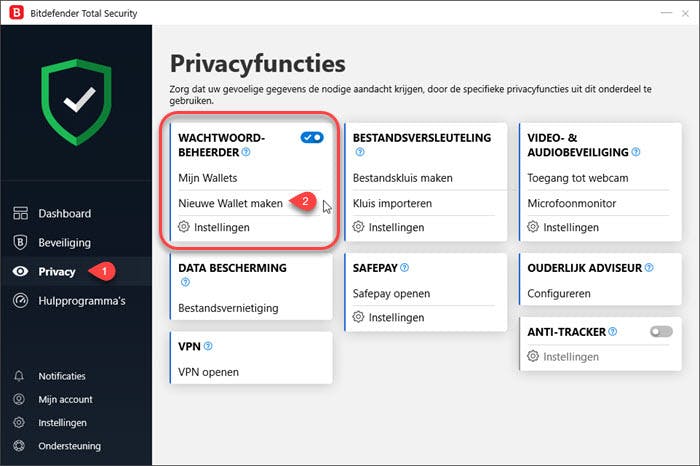Screen dimensions: 700x466
Task: Select the Privacy menu item
Action: [56, 272]
